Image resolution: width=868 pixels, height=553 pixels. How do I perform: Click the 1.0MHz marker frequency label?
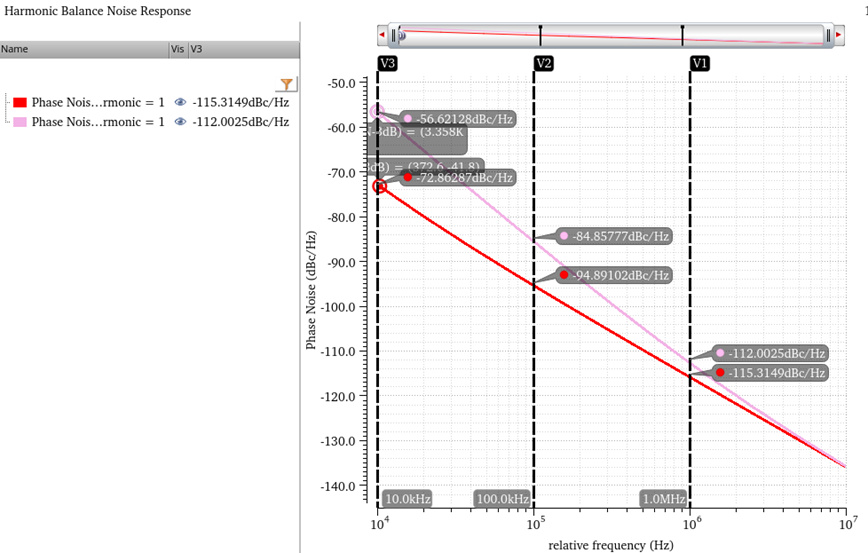coord(663,498)
